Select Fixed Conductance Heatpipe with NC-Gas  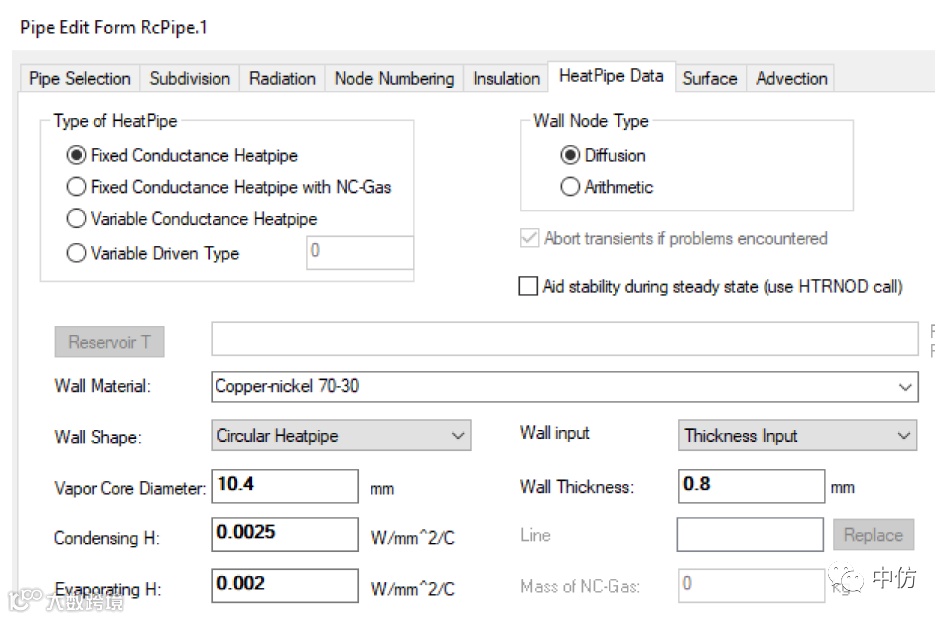point(76,187)
